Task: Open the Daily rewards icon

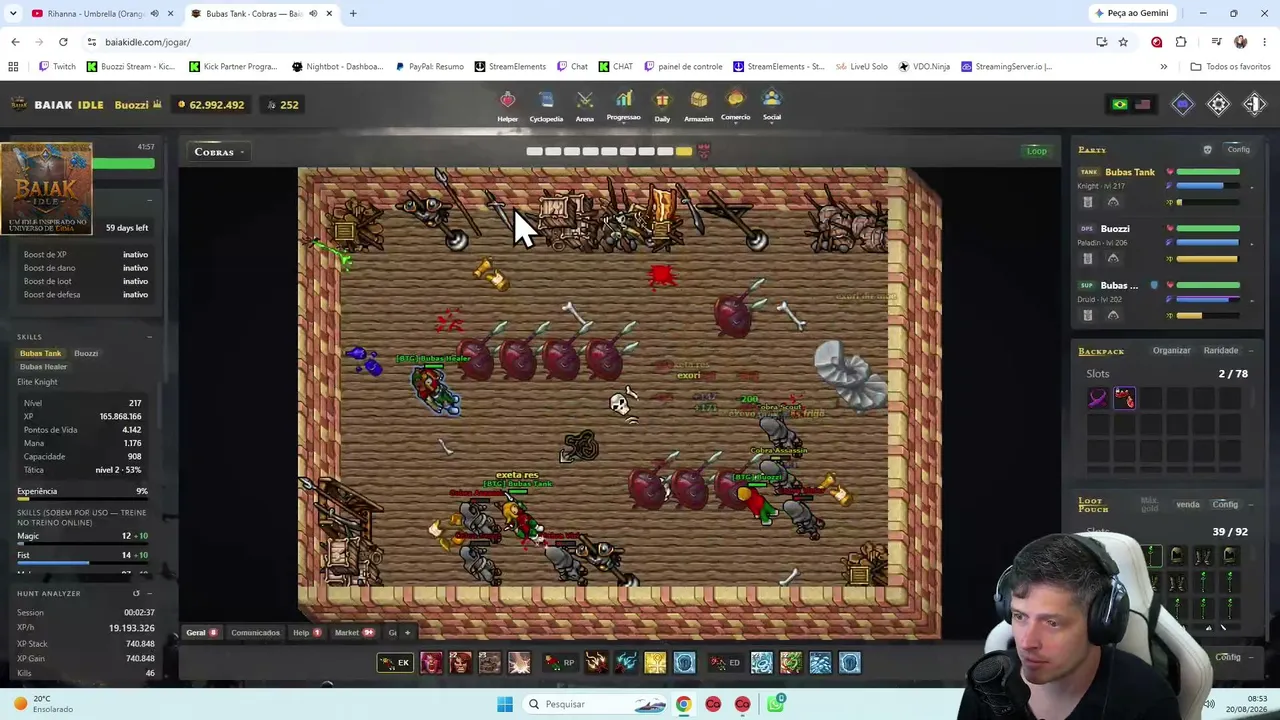Action: click(x=662, y=100)
